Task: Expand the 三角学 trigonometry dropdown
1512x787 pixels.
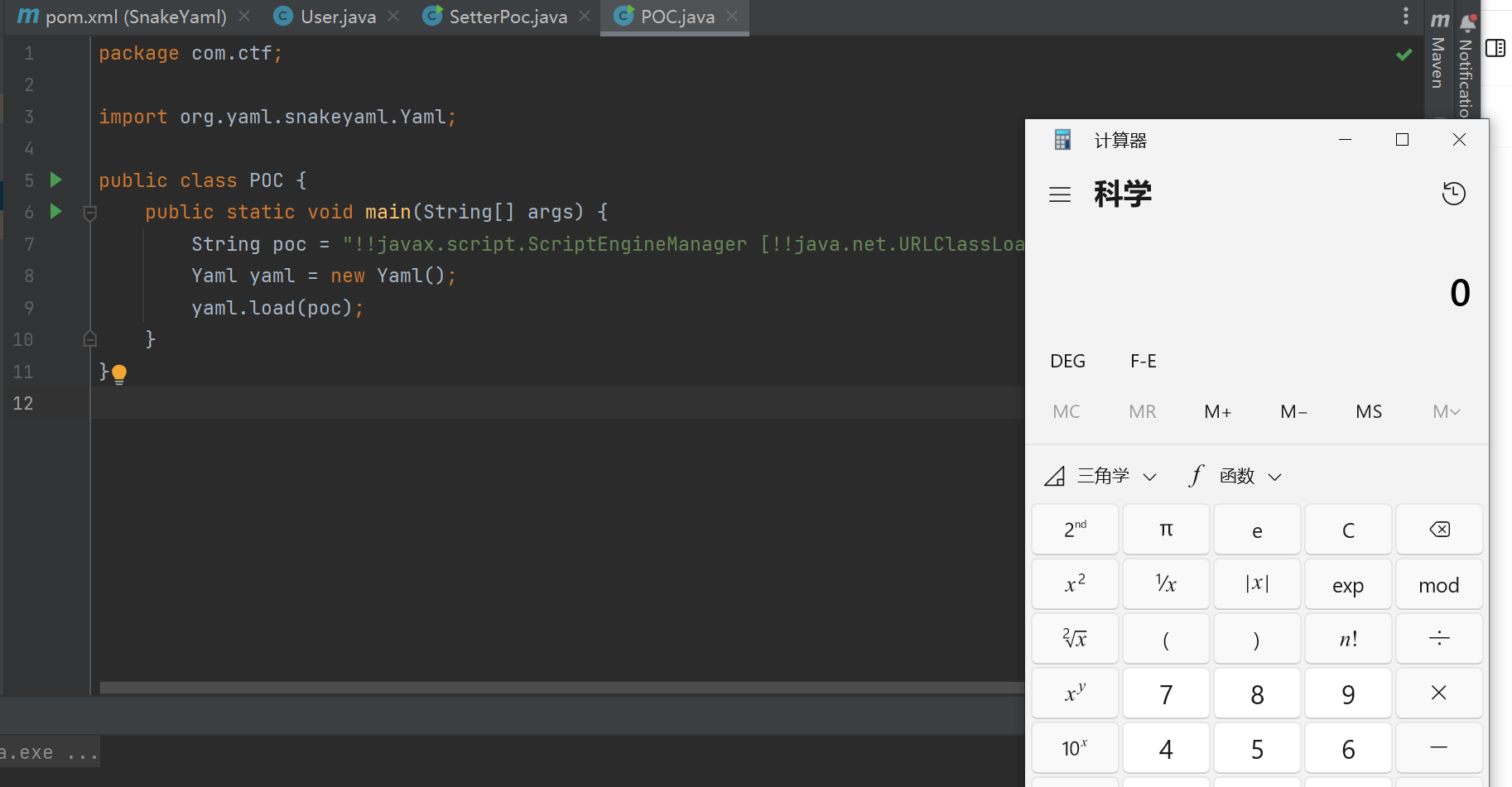Action: tap(1100, 476)
